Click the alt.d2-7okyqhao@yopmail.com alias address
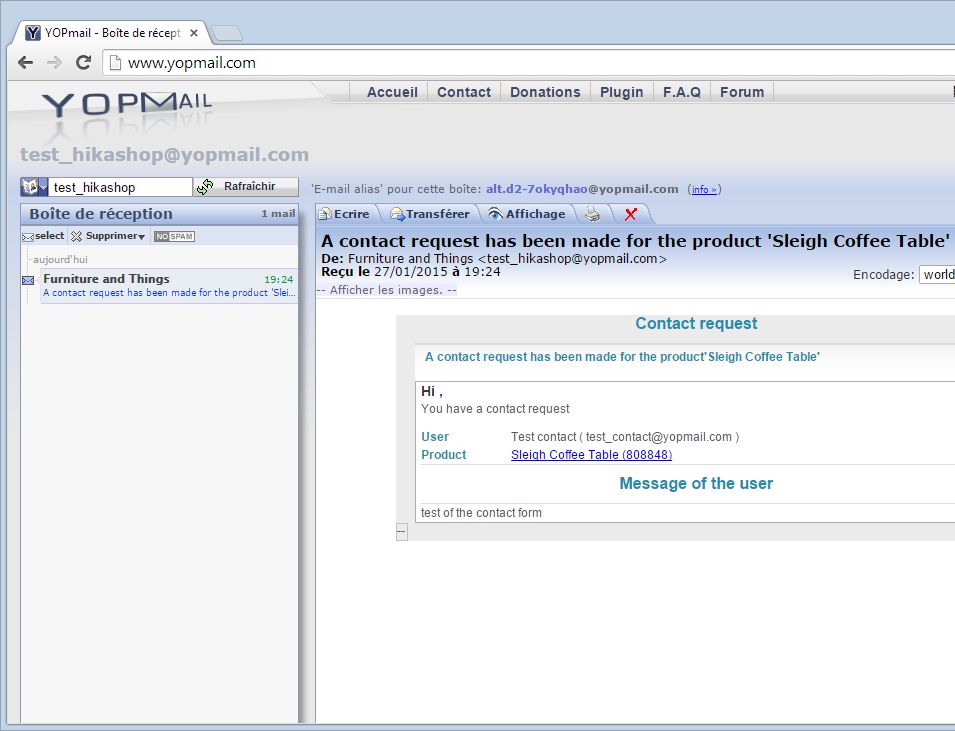The width and height of the screenshot is (955, 731). (x=582, y=189)
